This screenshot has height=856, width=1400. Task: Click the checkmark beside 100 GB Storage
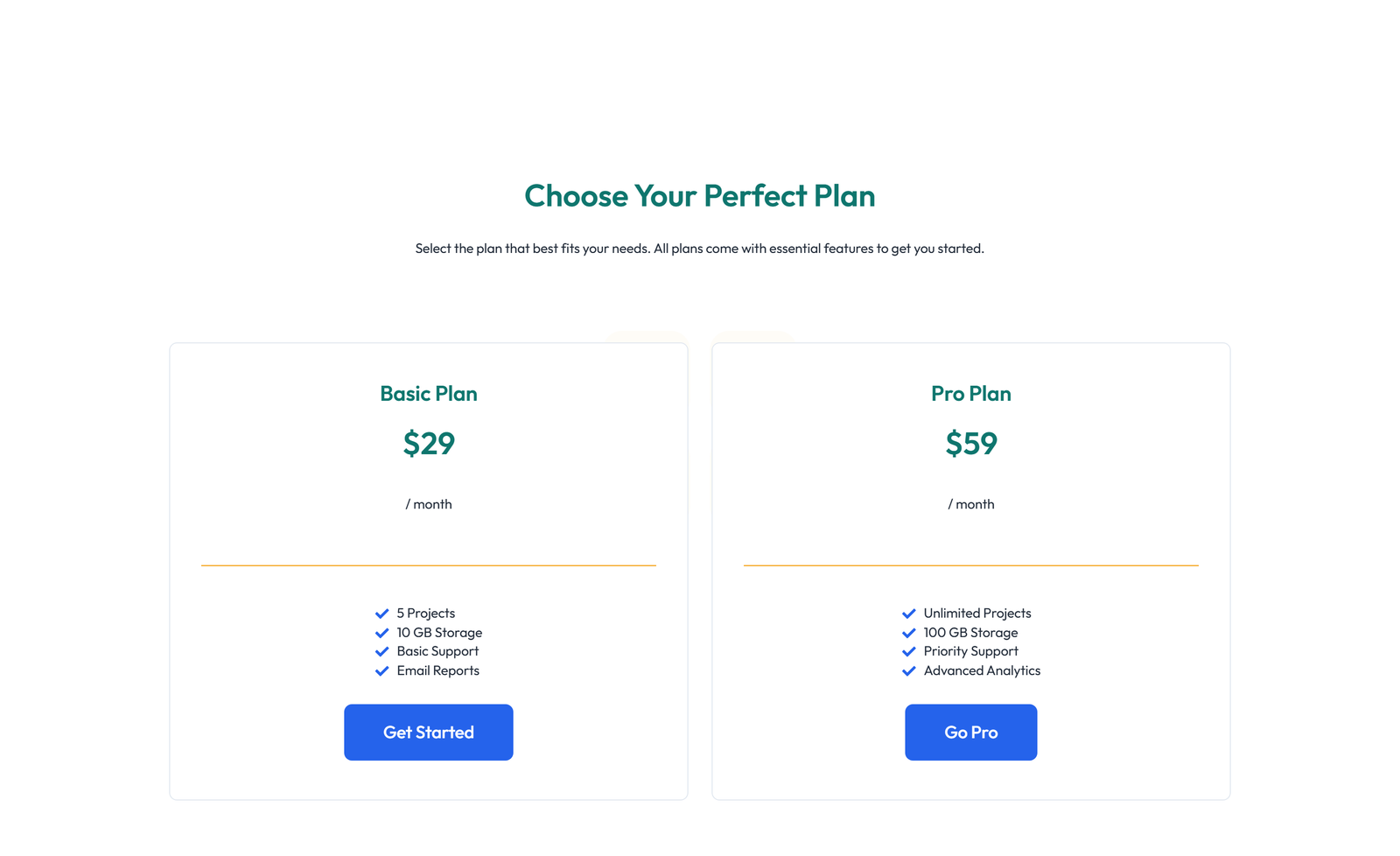point(909,632)
